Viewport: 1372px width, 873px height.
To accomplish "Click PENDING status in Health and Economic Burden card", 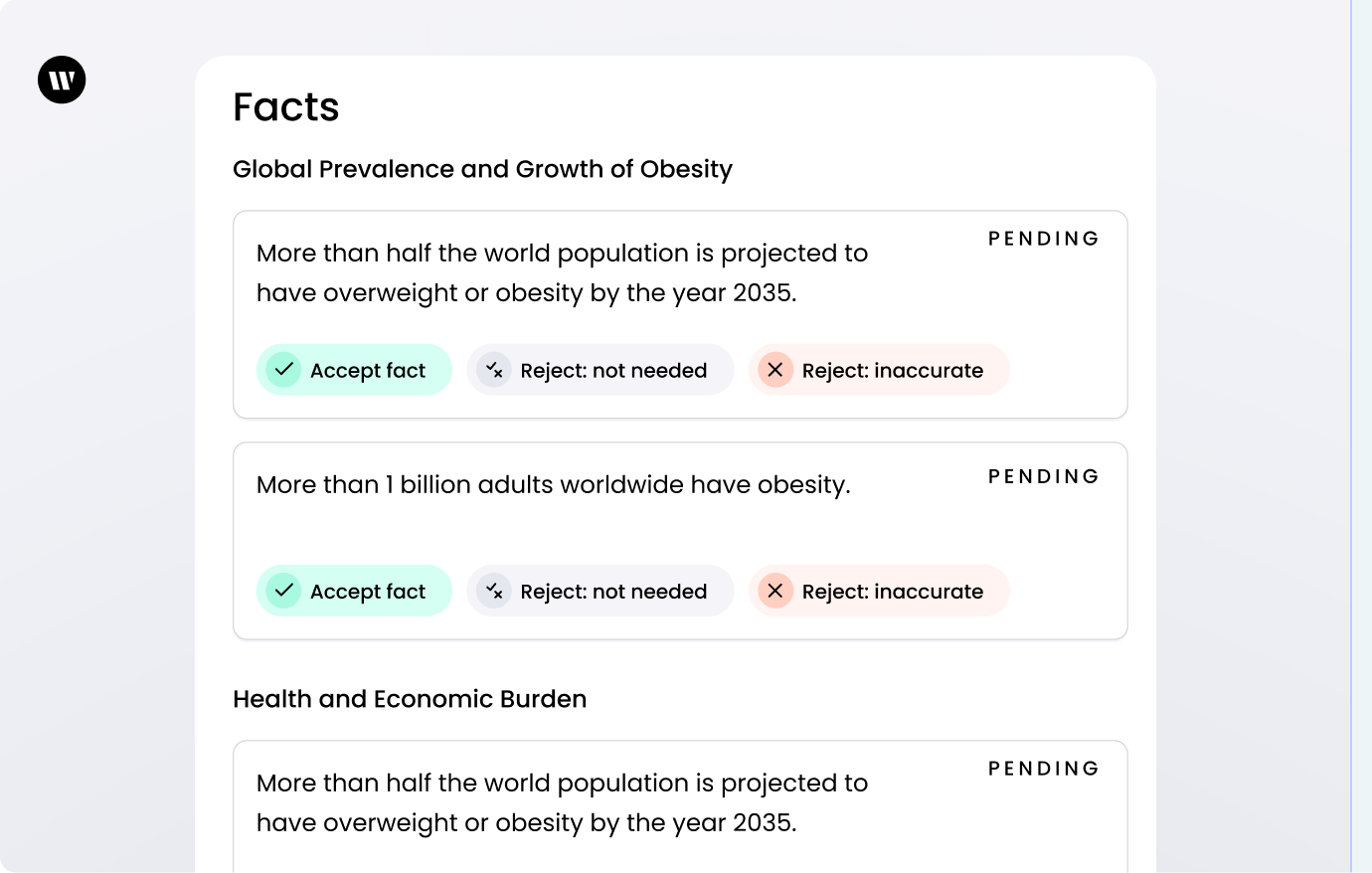I will pyautogui.click(x=1043, y=769).
